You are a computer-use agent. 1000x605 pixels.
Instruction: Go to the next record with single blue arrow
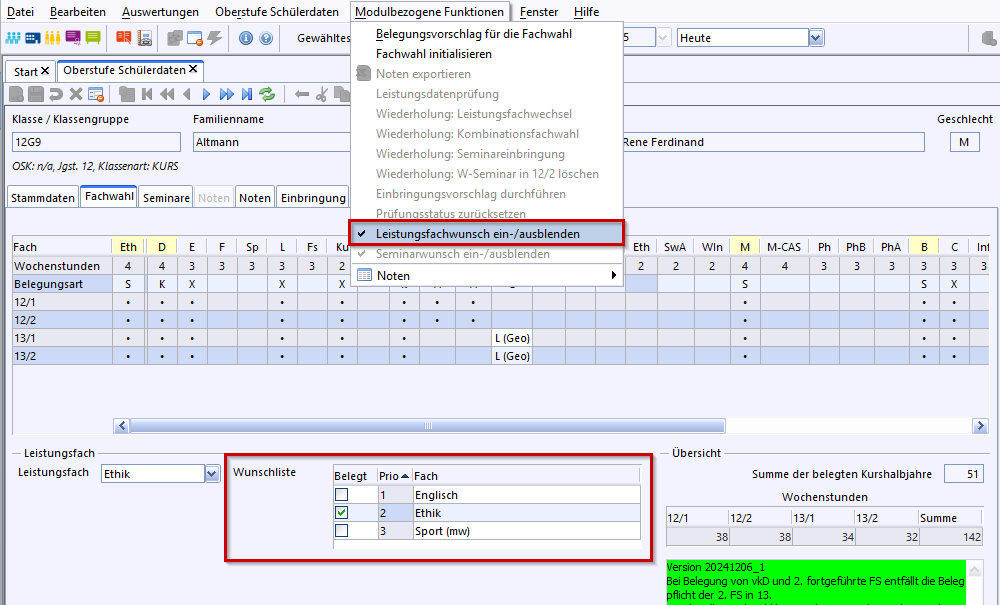click(x=206, y=94)
